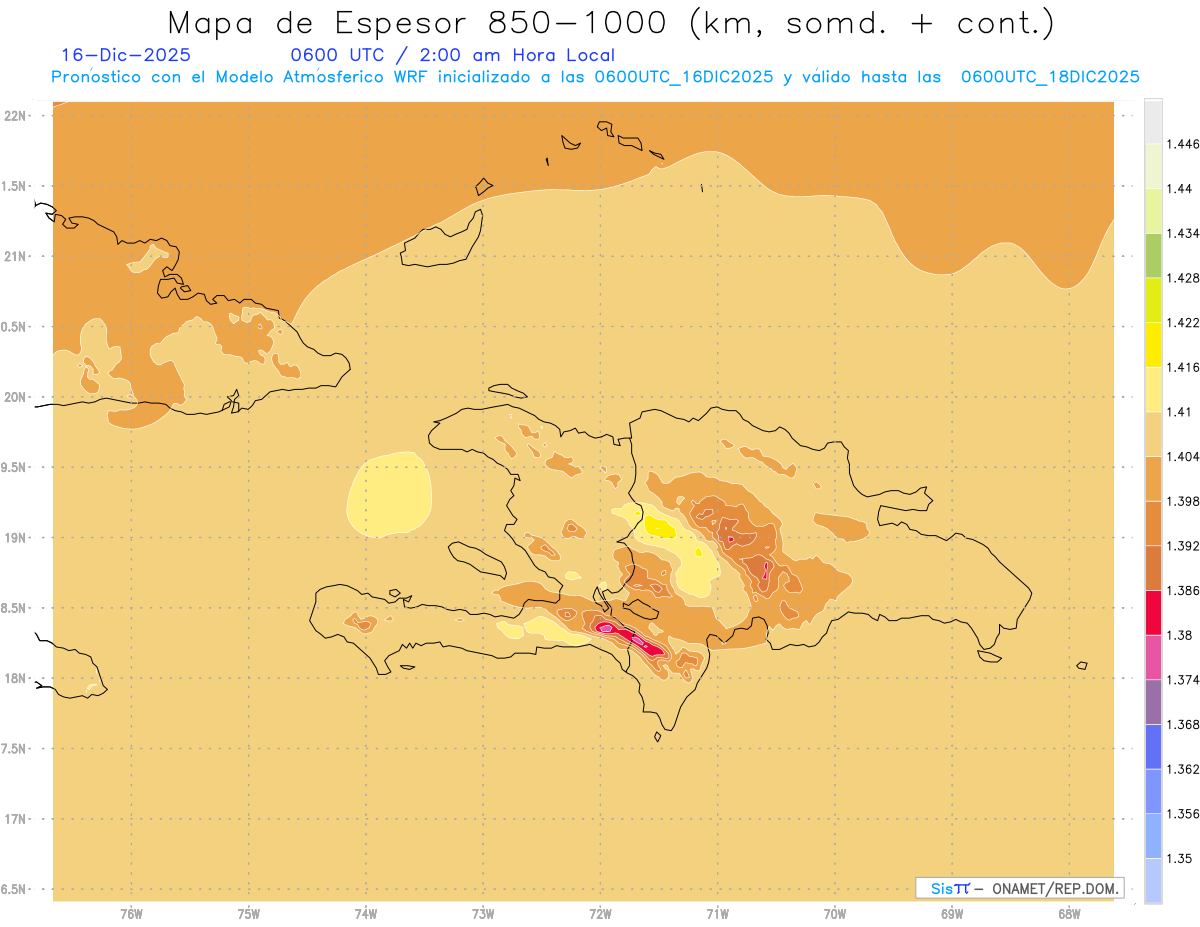Click the "22N" latitude label
1200x927 pixels.
(x=16, y=115)
